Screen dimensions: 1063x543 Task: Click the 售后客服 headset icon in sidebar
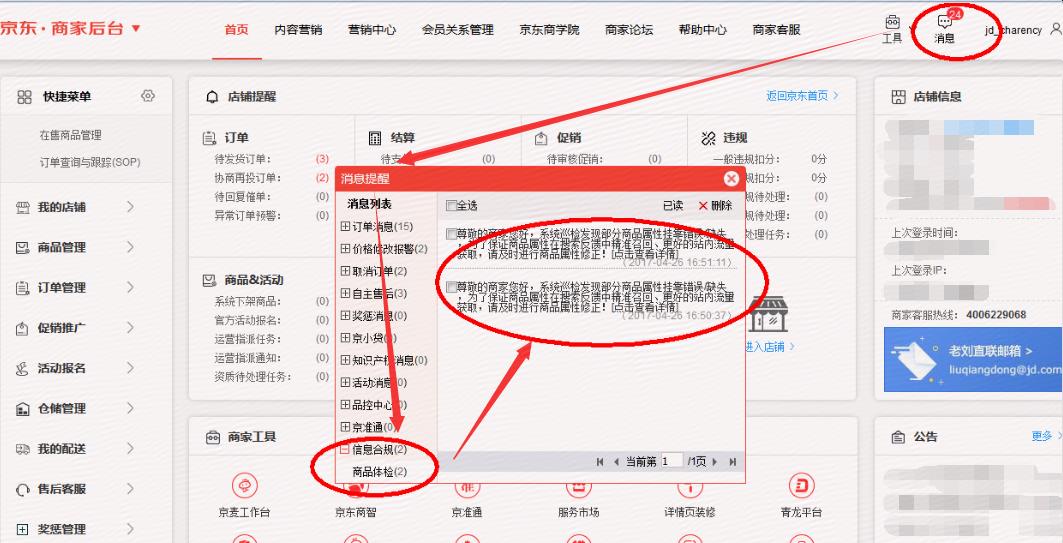coord(23,489)
